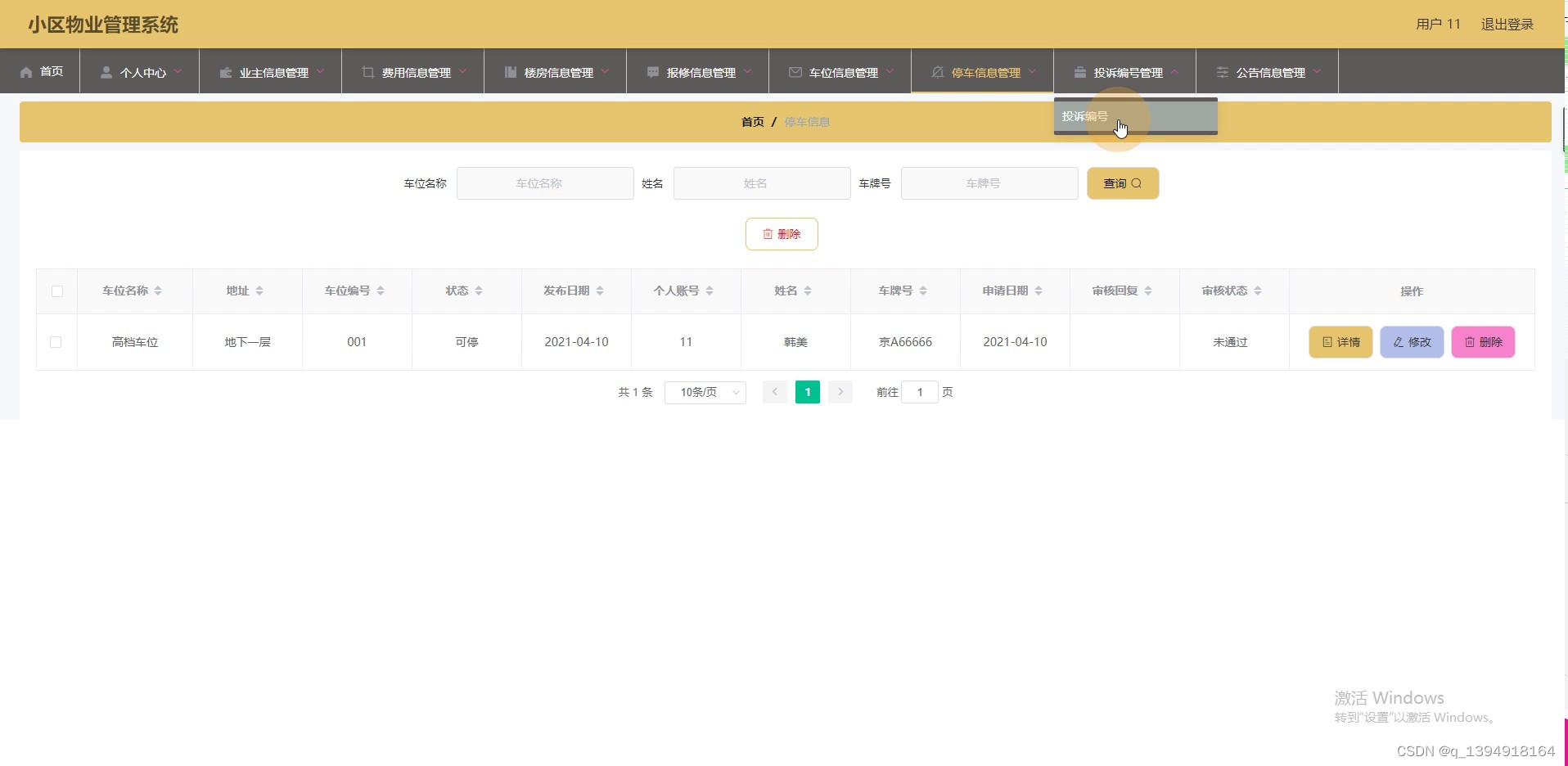Click the briefcase icon beside 投诉编号管理
1568x766 pixels.
(1080, 72)
